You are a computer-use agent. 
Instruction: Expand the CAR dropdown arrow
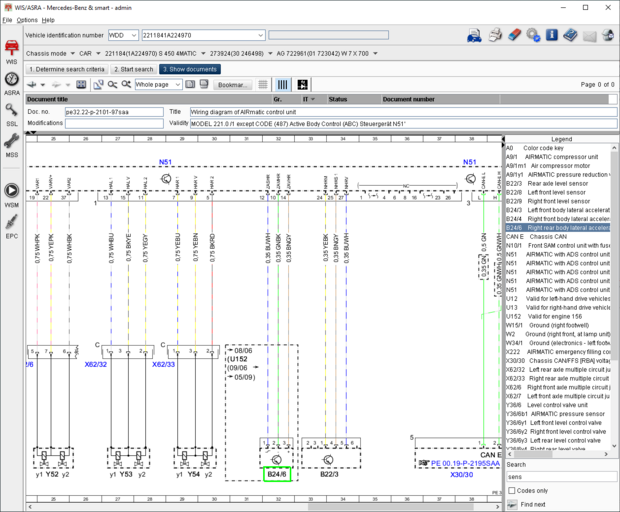[98, 53]
